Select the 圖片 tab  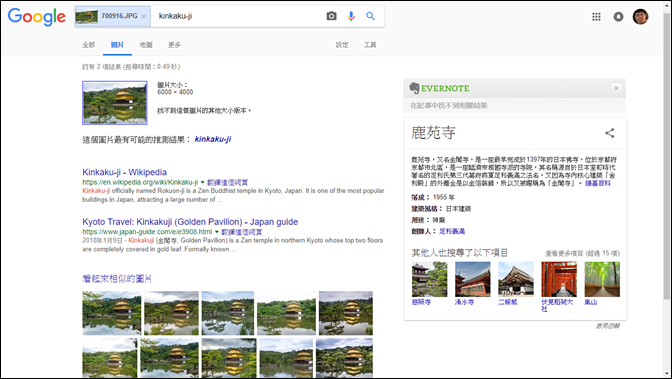(117, 45)
